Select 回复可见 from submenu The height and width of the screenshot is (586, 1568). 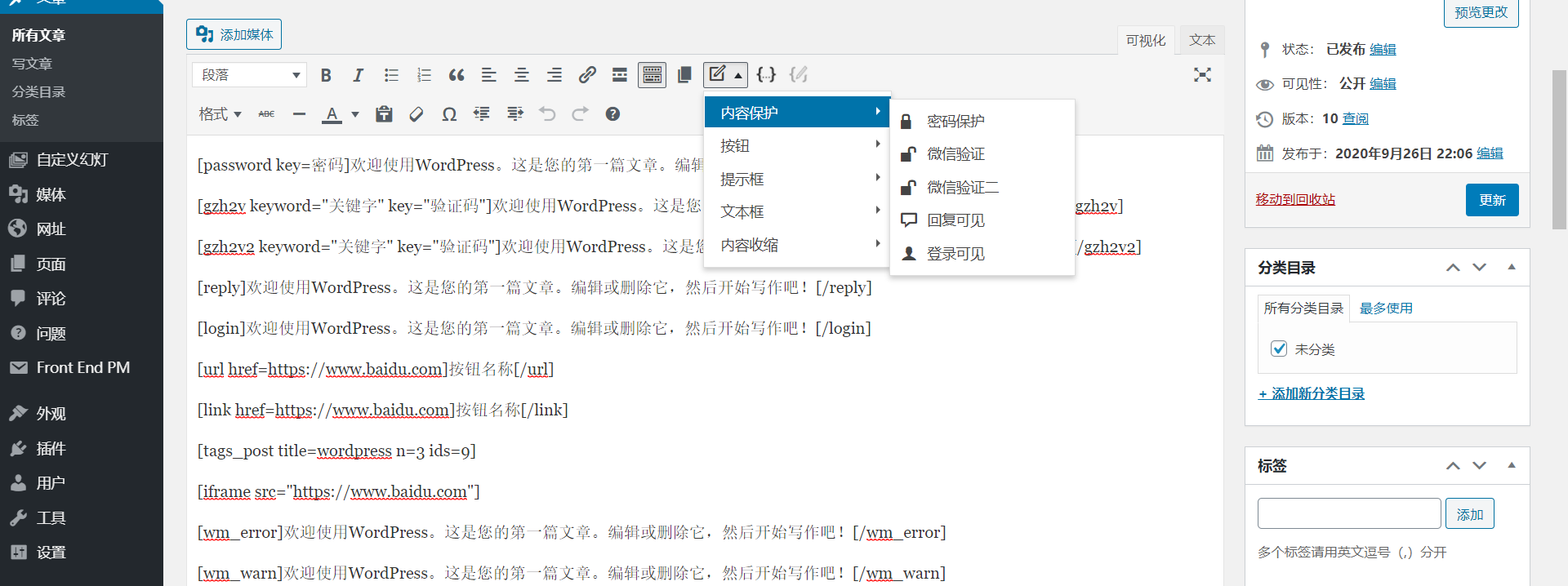tap(982, 220)
